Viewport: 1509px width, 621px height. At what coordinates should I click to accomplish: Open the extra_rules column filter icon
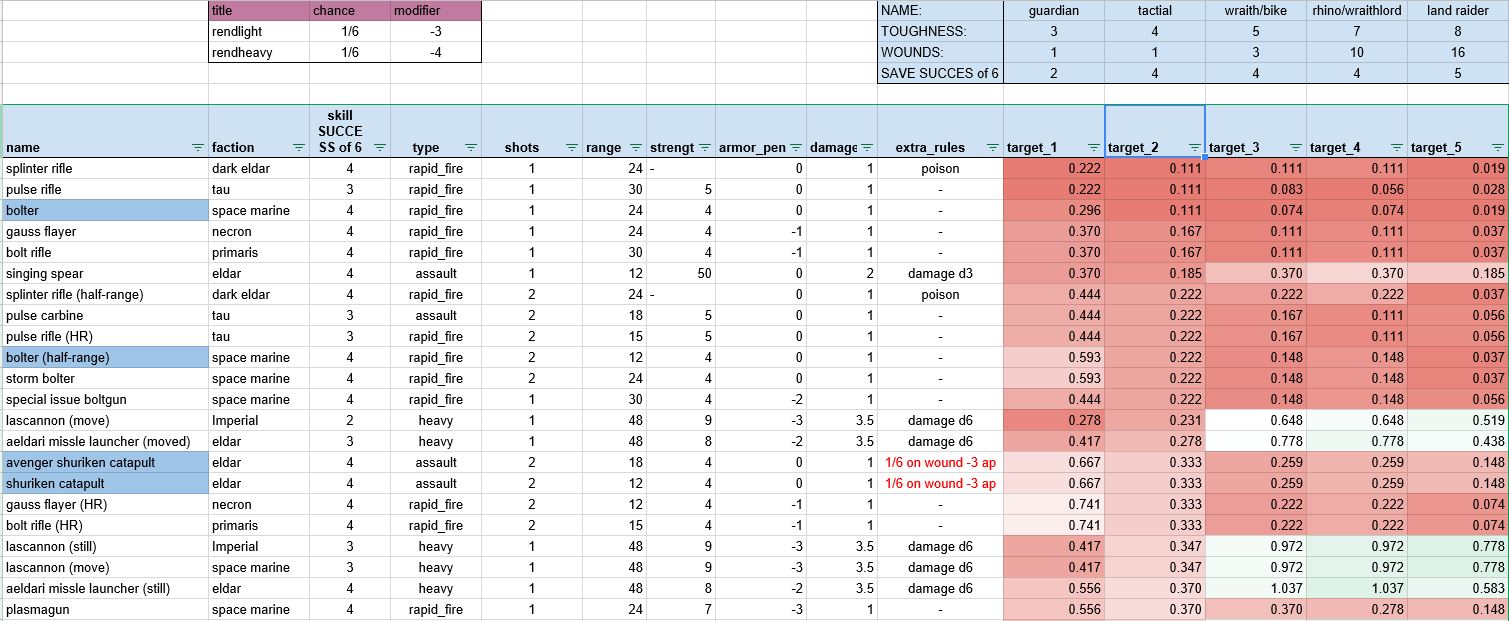pyautogui.click(x=992, y=148)
